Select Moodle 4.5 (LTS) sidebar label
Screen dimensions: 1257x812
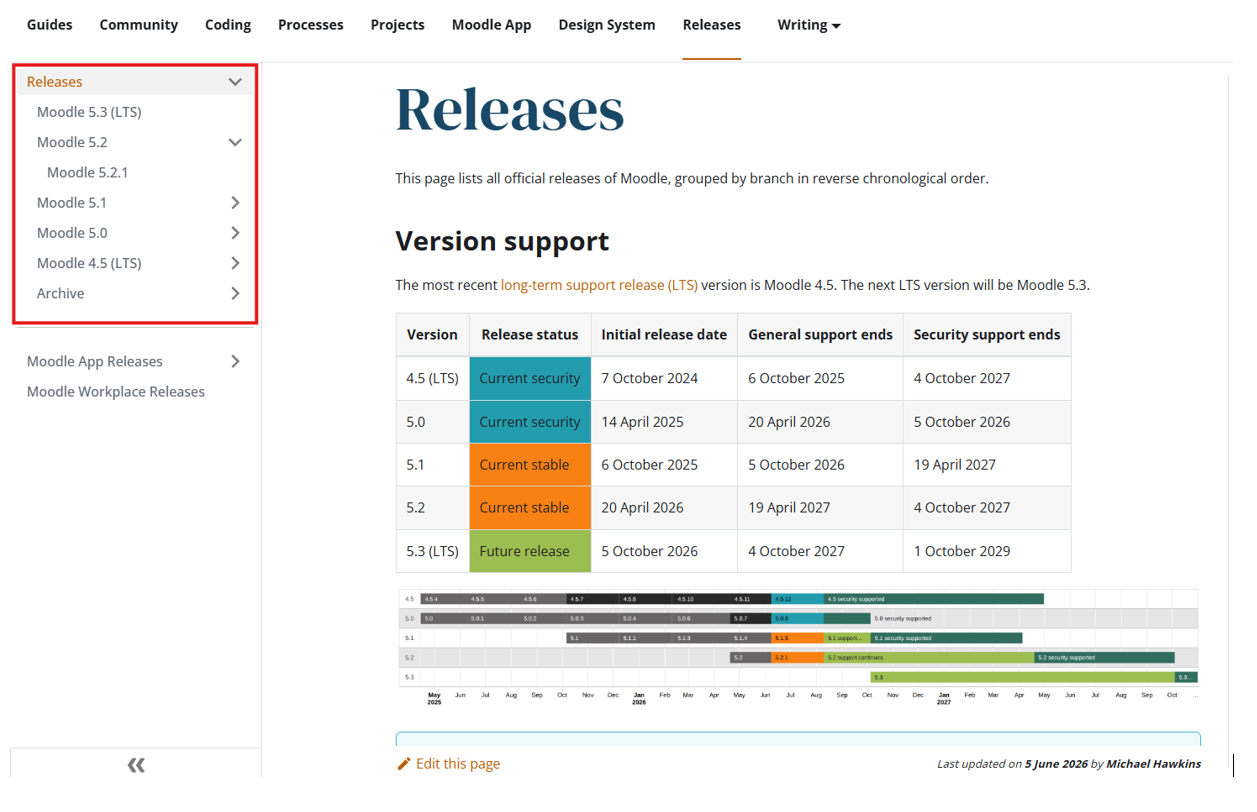89,263
